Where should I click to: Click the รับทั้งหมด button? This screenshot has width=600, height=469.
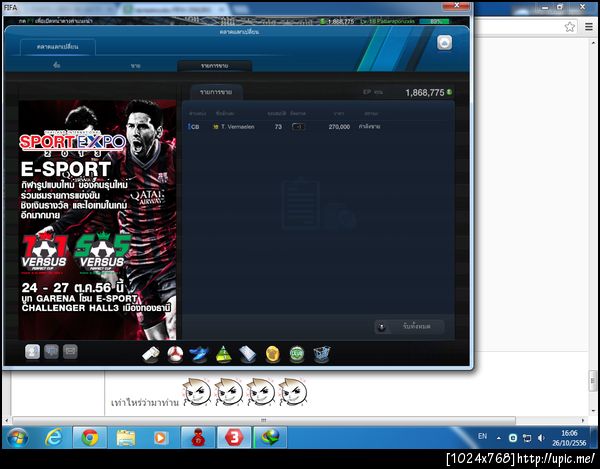point(409,327)
